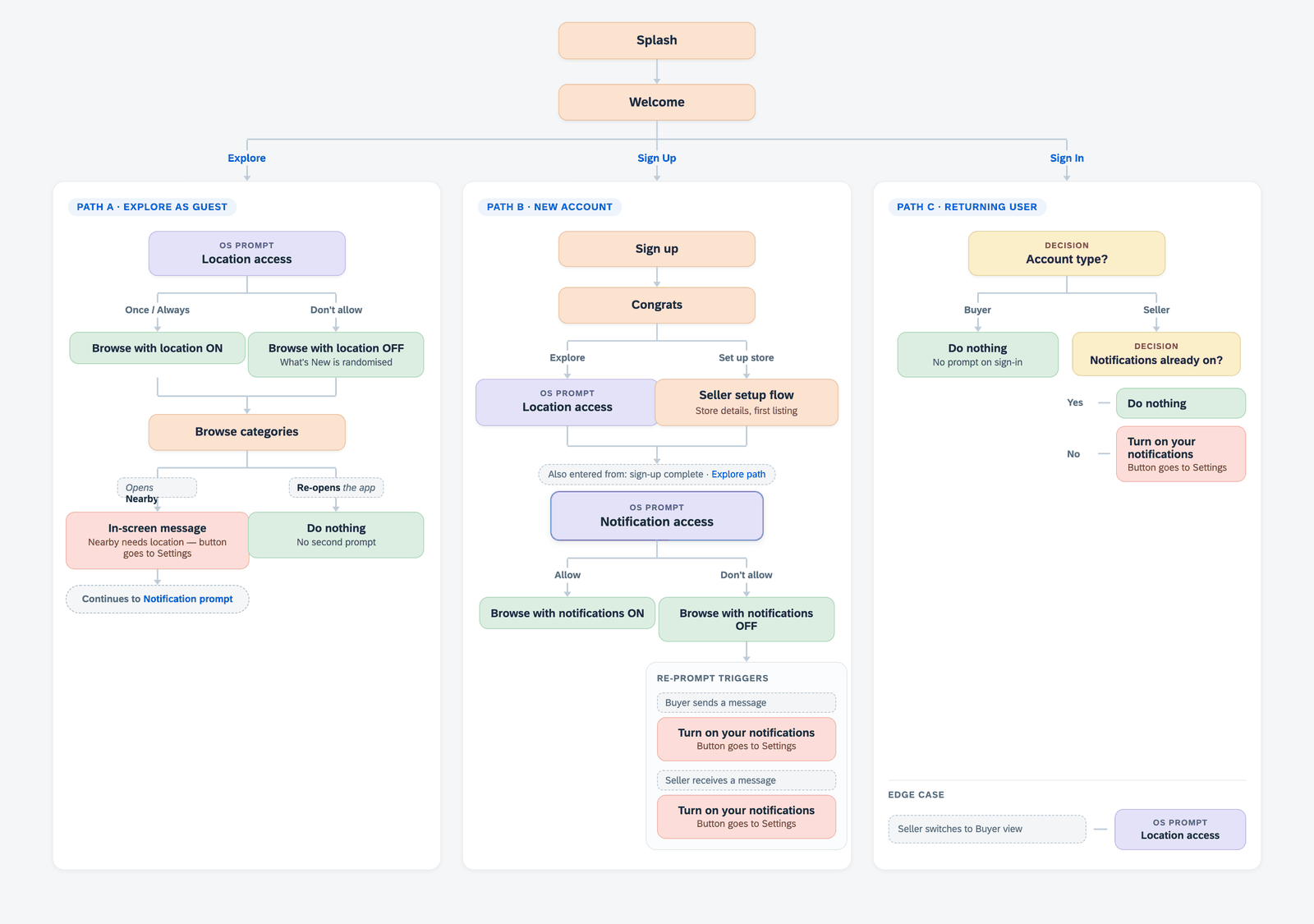Click the Seller branch label
The width and height of the screenshot is (1314, 924).
click(x=1155, y=310)
